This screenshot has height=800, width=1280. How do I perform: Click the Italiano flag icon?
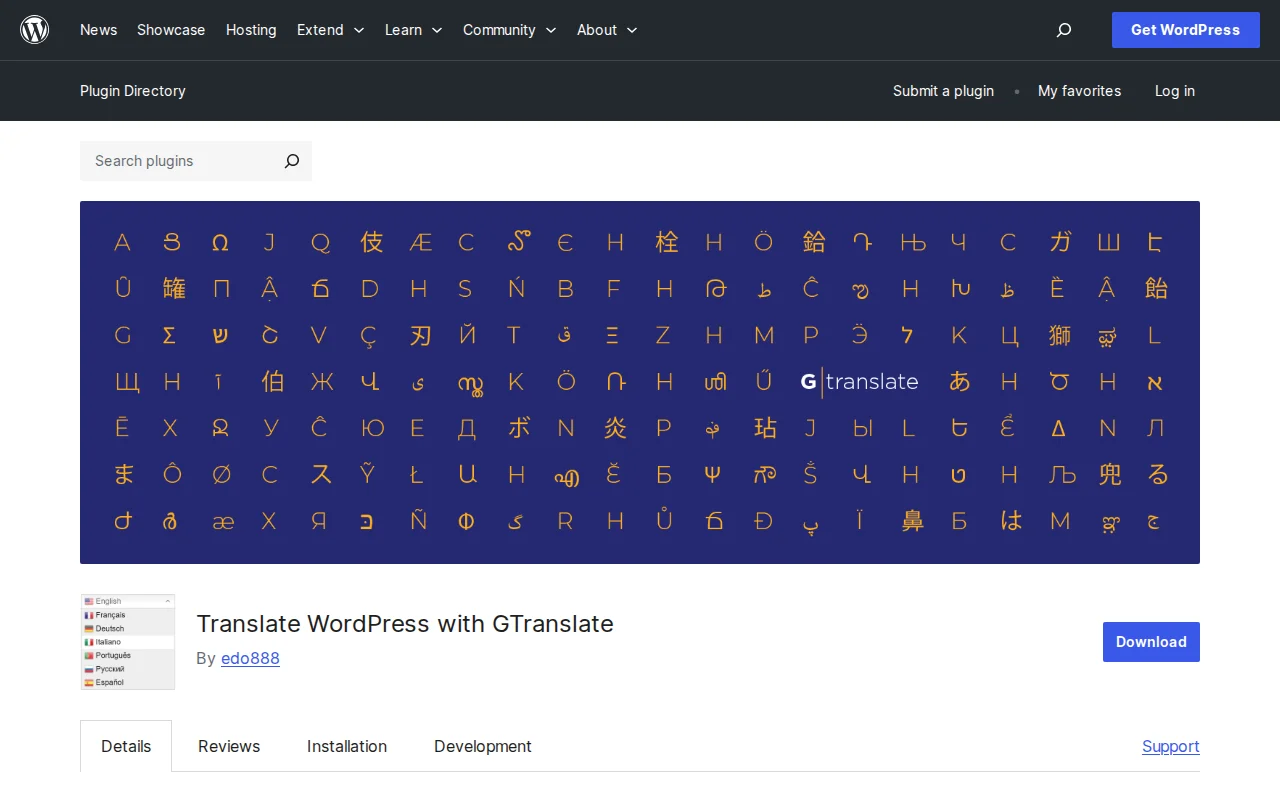[88, 641]
